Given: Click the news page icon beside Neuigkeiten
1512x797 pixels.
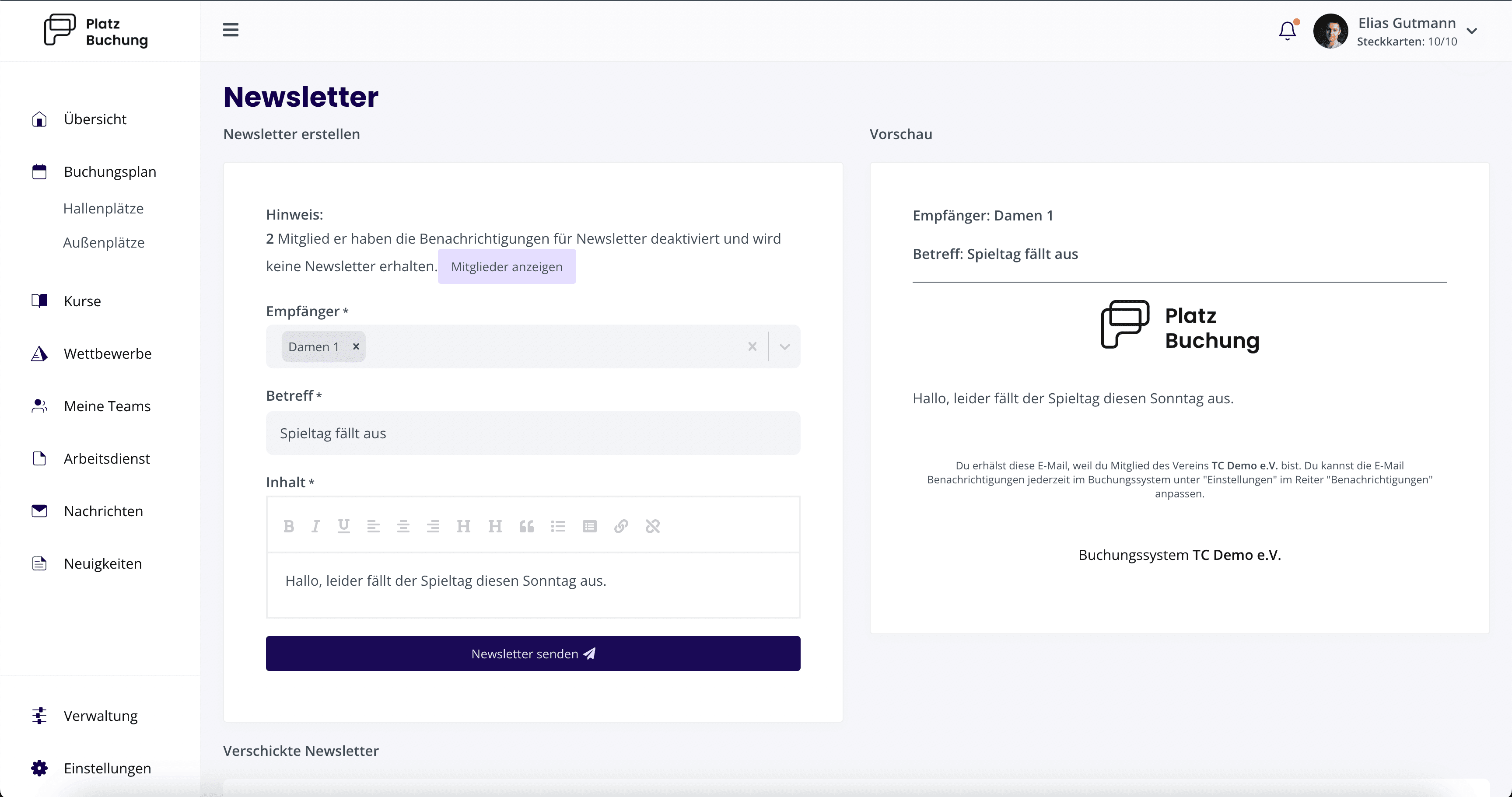Looking at the screenshot, I should [39, 563].
